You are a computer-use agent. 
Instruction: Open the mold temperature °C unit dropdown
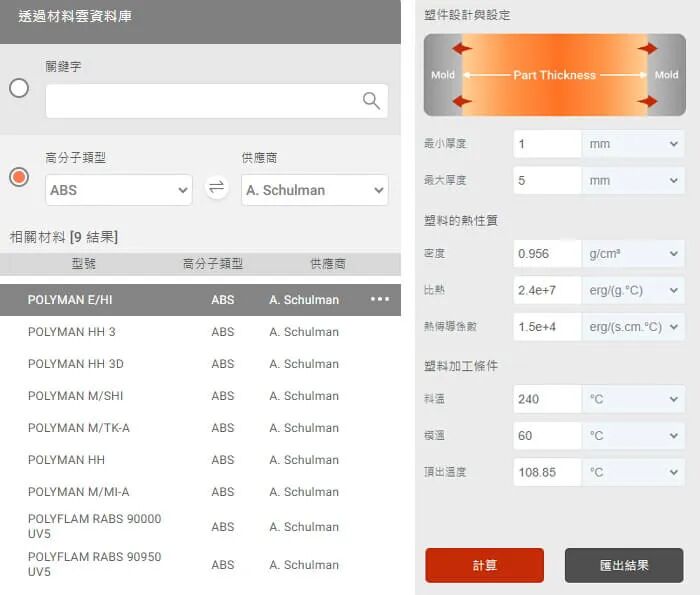click(x=633, y=436)
